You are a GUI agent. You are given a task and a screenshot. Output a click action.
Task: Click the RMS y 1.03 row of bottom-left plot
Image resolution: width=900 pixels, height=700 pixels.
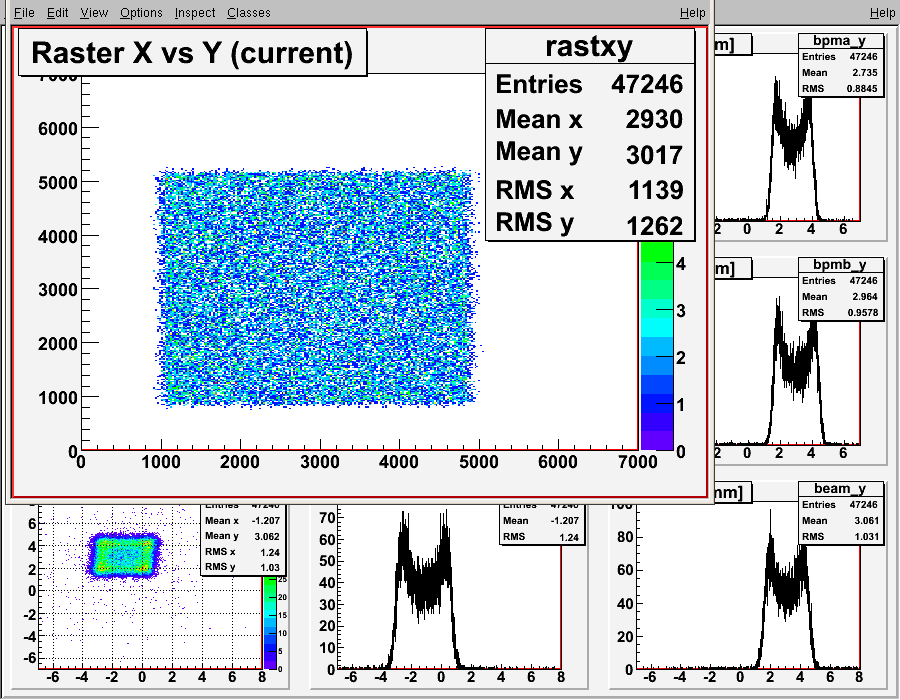(243, 567)
